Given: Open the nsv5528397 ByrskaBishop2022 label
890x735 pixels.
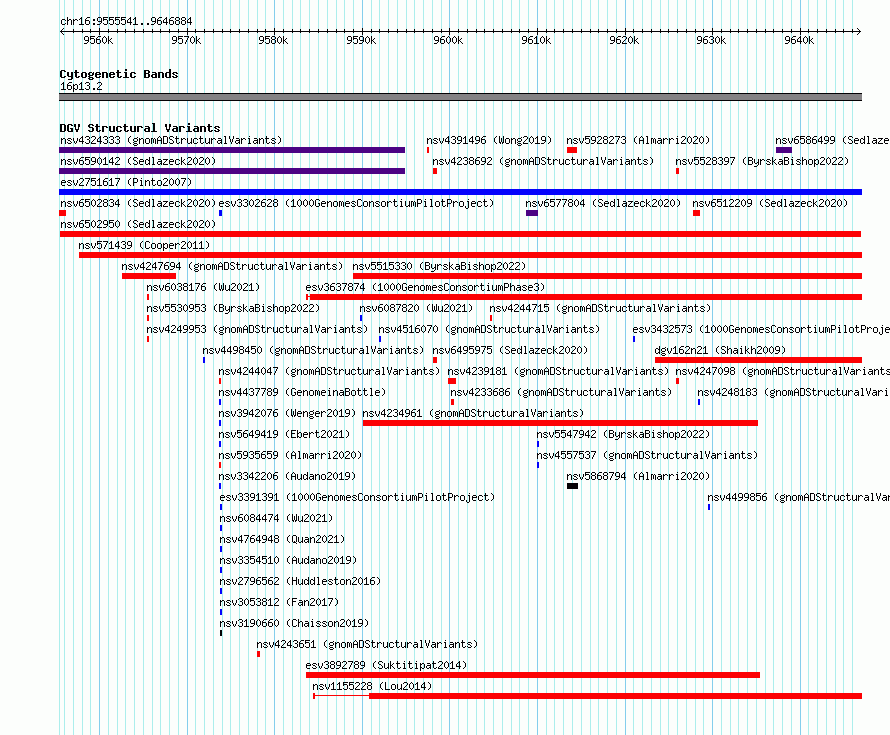Looking at the screenshot, I should [x=762, y=161].
